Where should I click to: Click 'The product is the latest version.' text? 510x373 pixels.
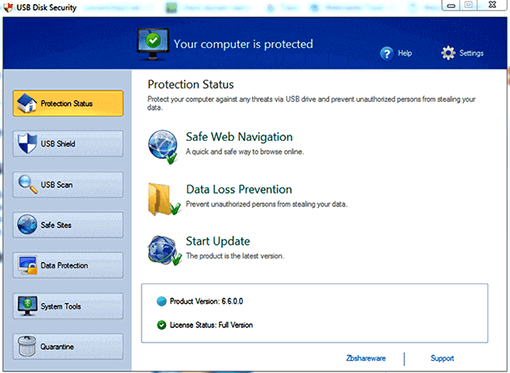235,256
